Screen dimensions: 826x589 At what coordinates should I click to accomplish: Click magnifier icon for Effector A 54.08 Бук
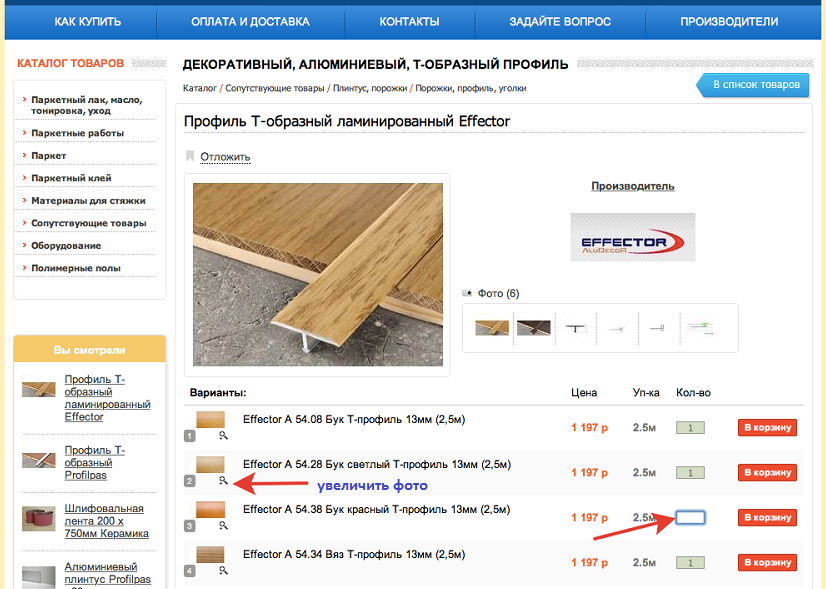click(x=223, y=436)
